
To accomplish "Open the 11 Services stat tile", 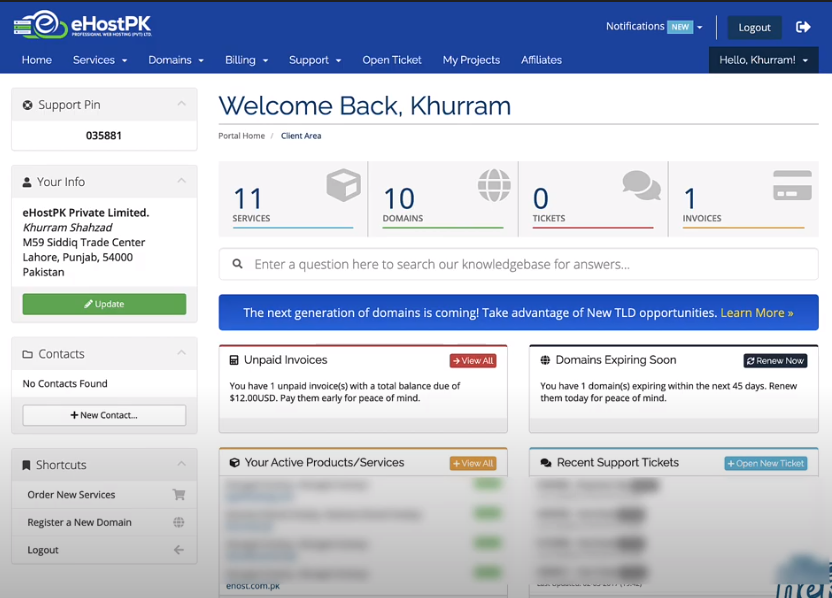I will [293, 199].
